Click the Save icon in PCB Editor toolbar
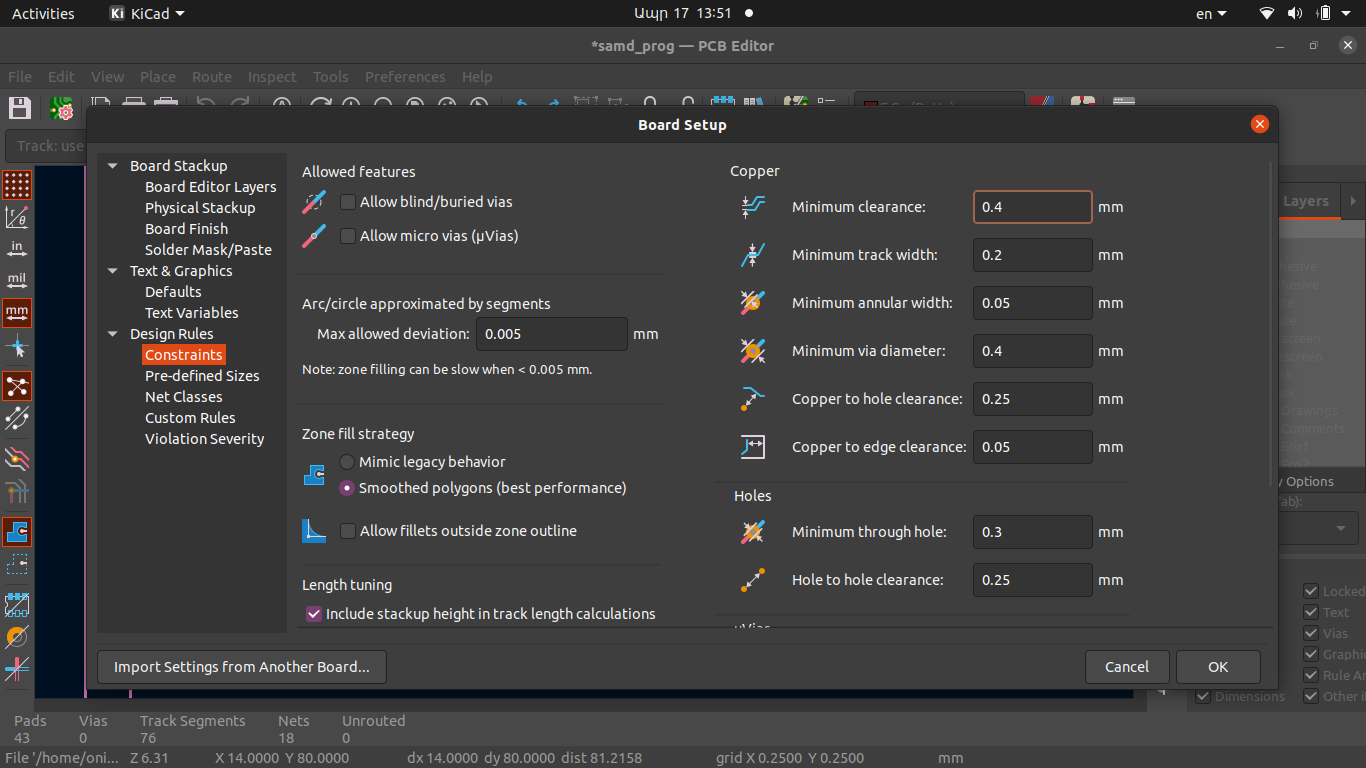 pyautogui.click(x=19, y=108)
